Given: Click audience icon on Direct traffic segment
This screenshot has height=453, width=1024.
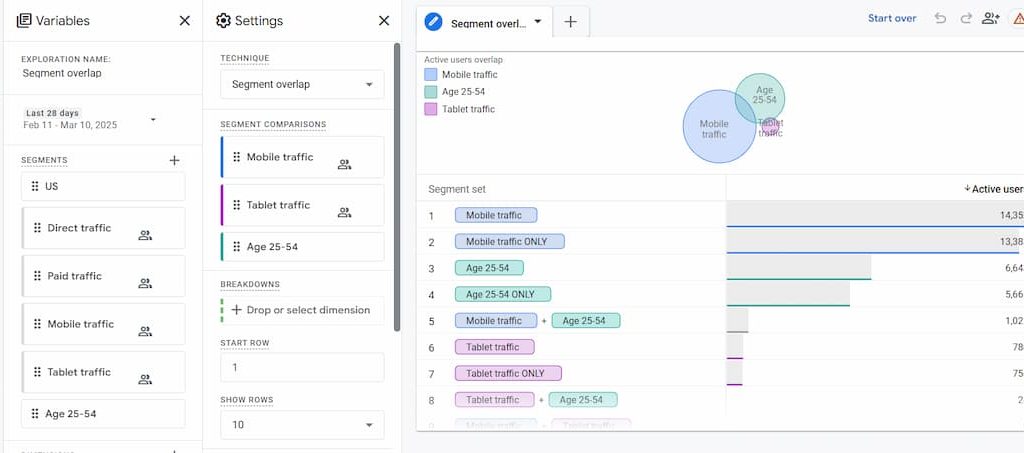Looking at the screenshot, I should click(145, 236).
